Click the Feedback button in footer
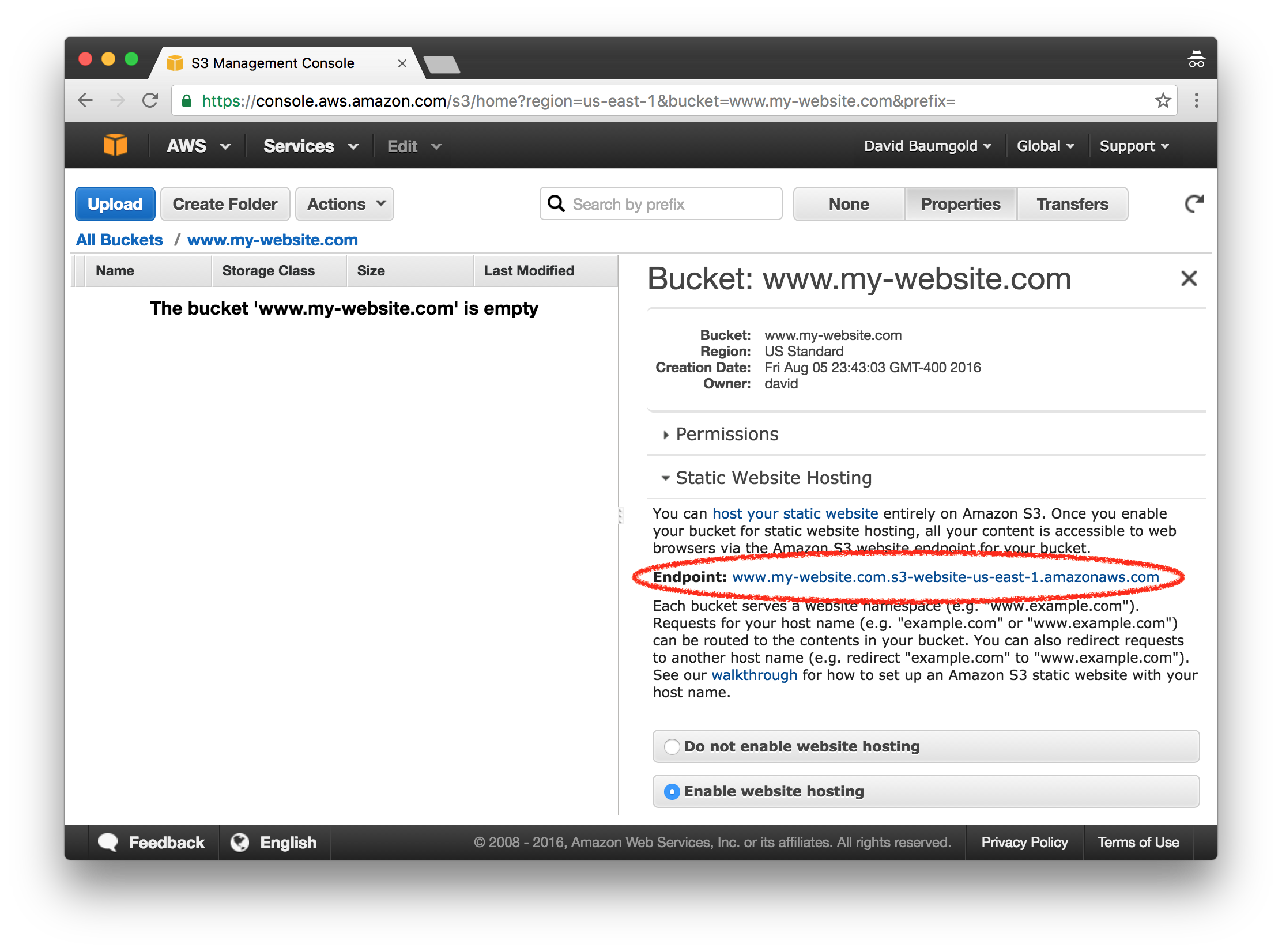Image resolution: width=1282 pixels, height=952 pixels. 153,843
